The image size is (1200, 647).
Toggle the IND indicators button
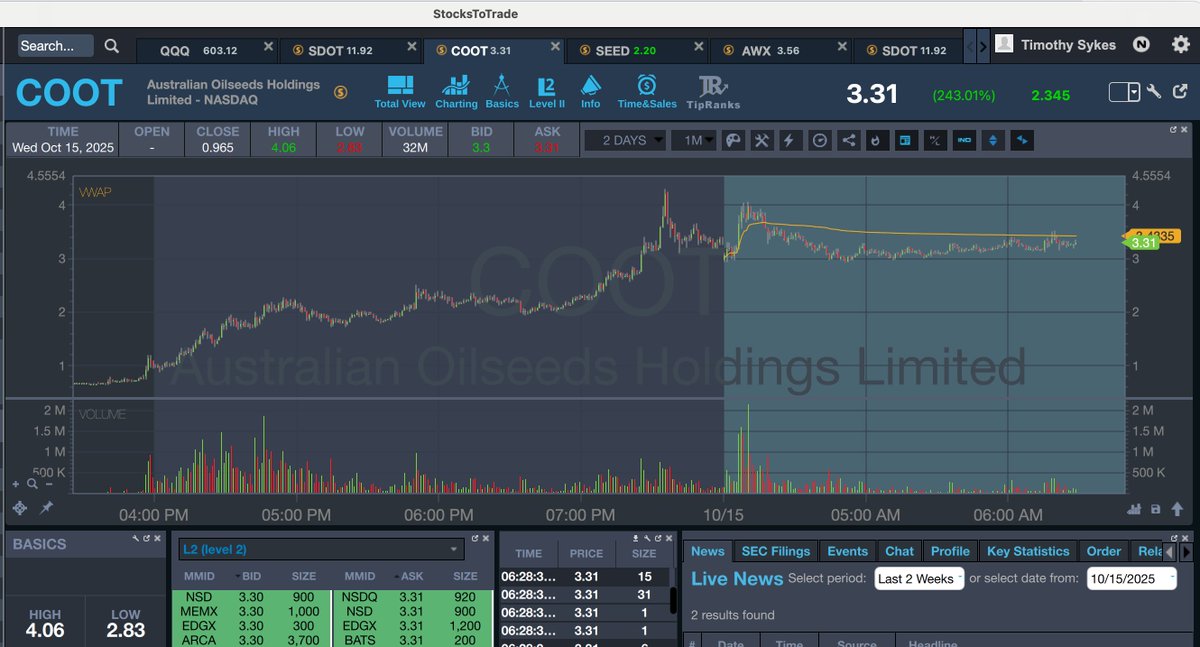point(964,141)
